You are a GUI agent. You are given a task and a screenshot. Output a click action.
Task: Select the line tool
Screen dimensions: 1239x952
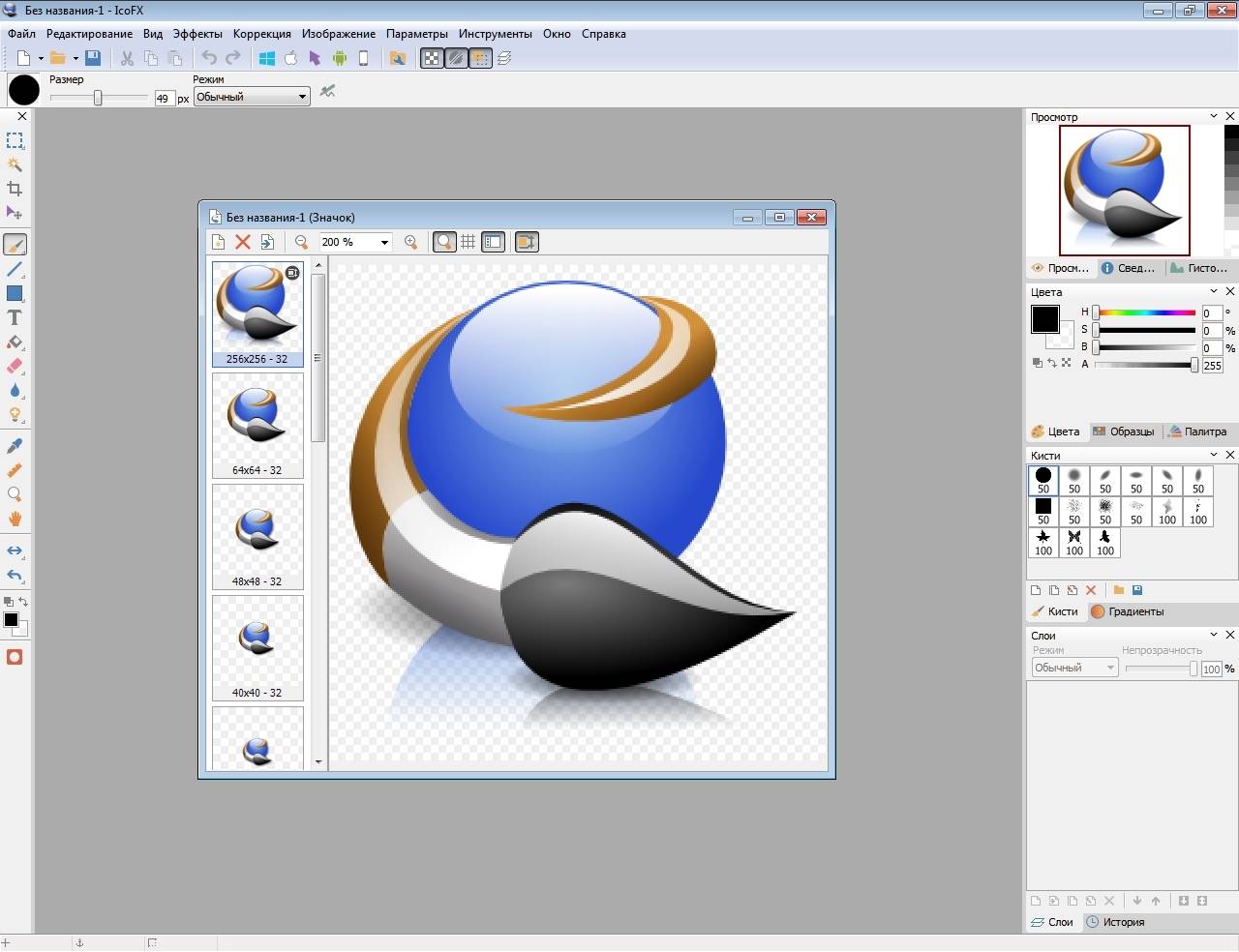15,270
